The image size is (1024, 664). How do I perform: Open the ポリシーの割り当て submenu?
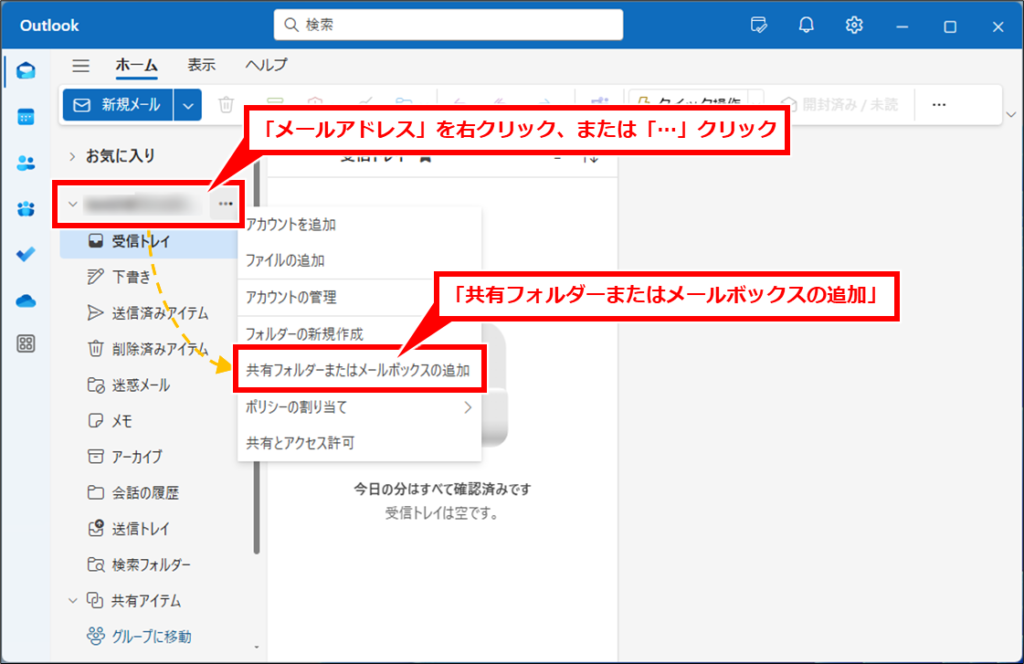pyautogui.click(x=300, y=408)
